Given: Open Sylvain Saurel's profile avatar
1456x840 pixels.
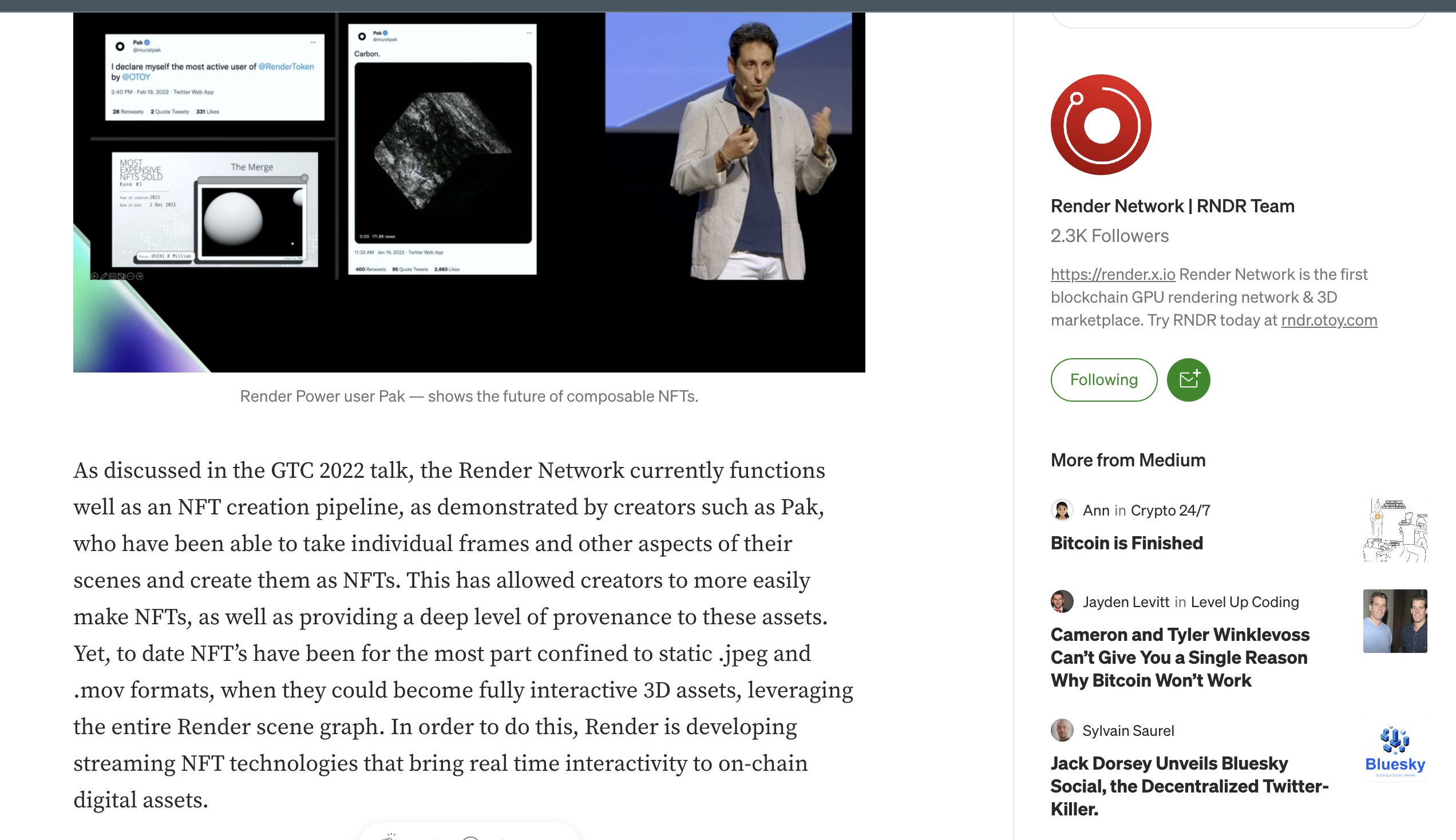Looking at the screenshot, I should click(x=1062, y=730).
